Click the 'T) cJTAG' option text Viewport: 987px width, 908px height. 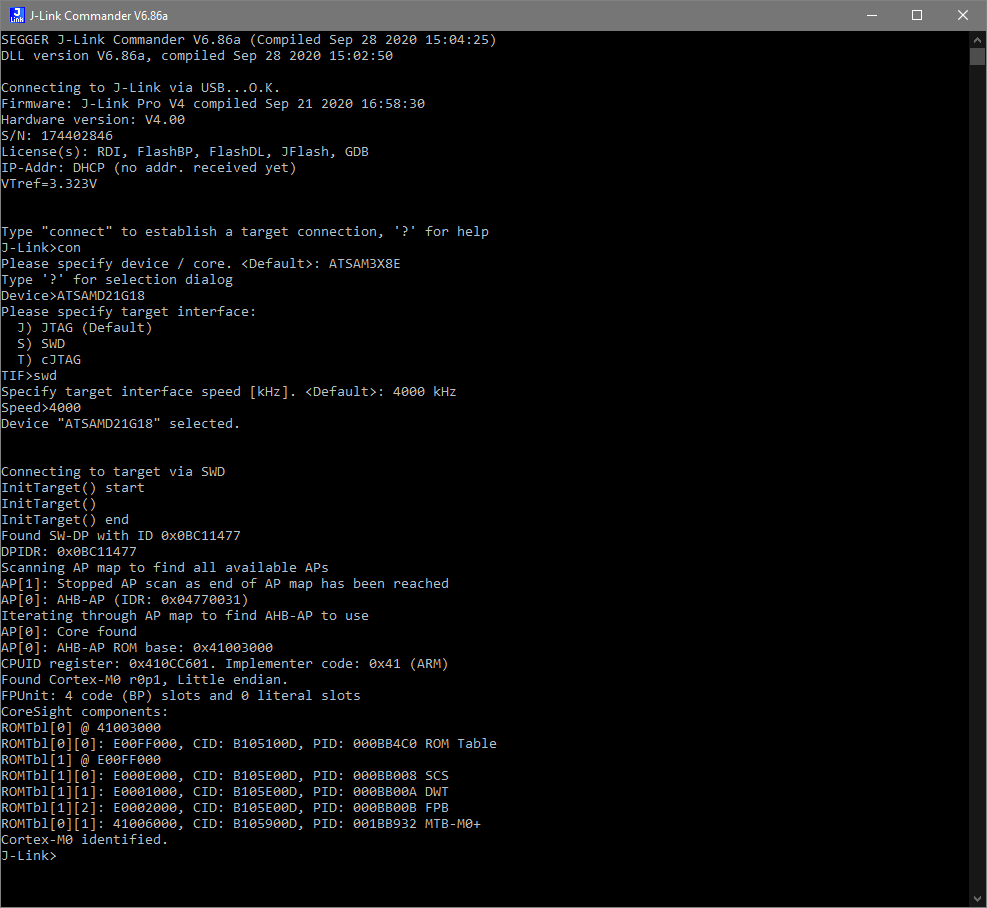[x=49, y=360]
